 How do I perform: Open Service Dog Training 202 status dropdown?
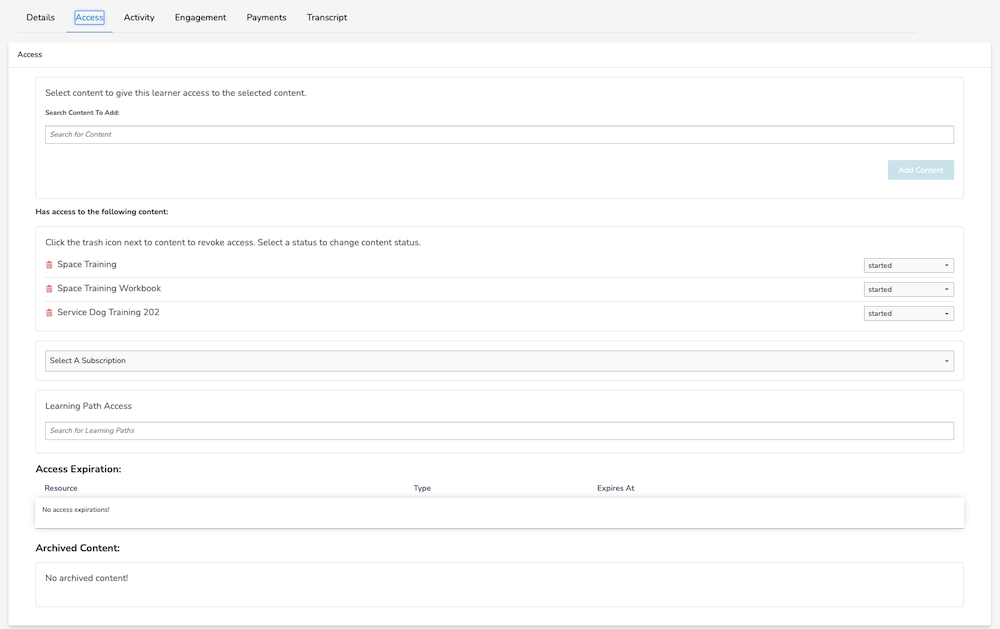[x=908, y=312]
